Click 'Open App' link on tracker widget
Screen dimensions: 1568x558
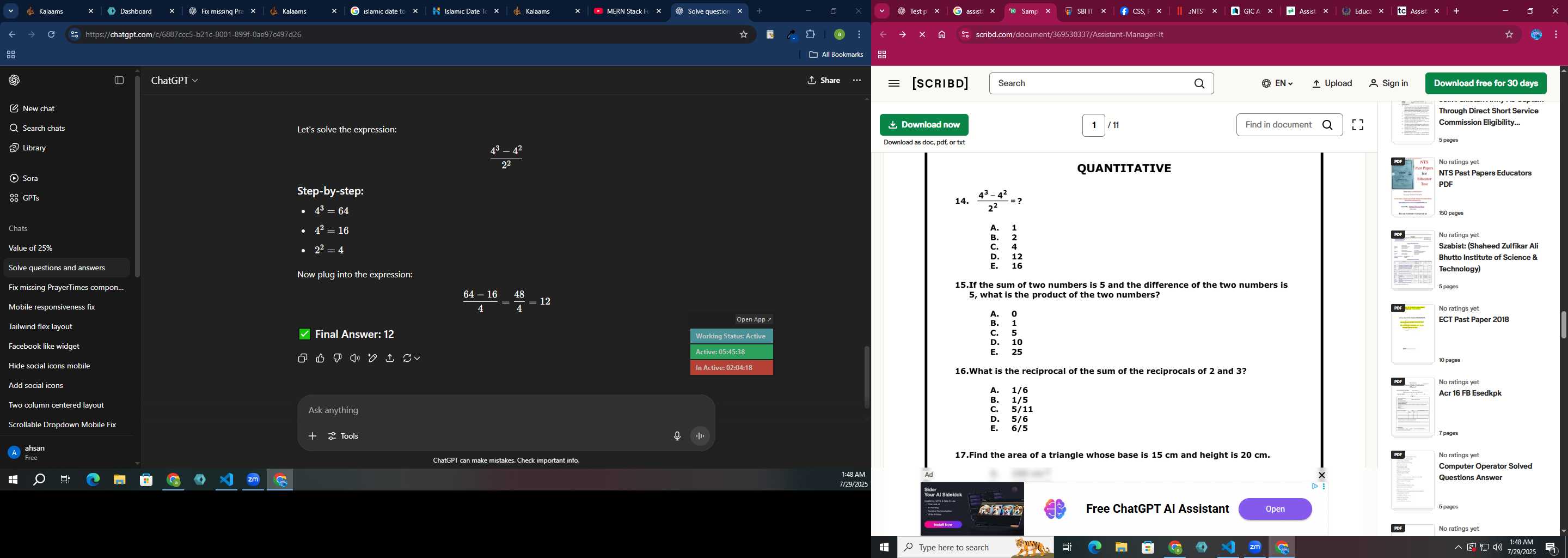[x=754, y=320]
